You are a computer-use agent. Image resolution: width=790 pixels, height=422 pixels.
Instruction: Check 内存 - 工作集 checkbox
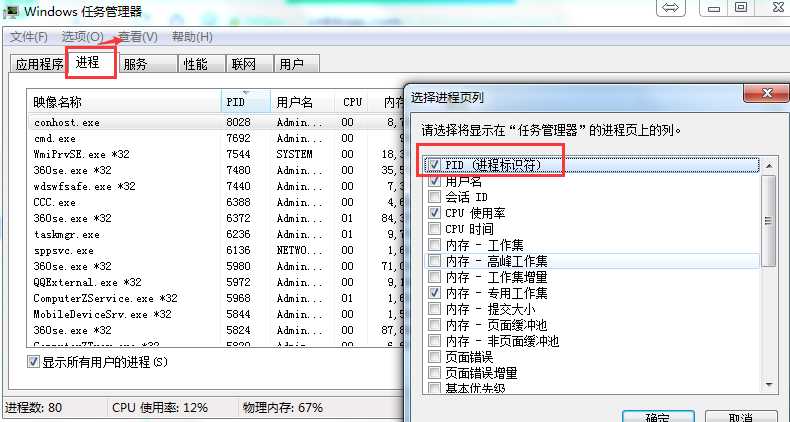[x=434, y=245]
